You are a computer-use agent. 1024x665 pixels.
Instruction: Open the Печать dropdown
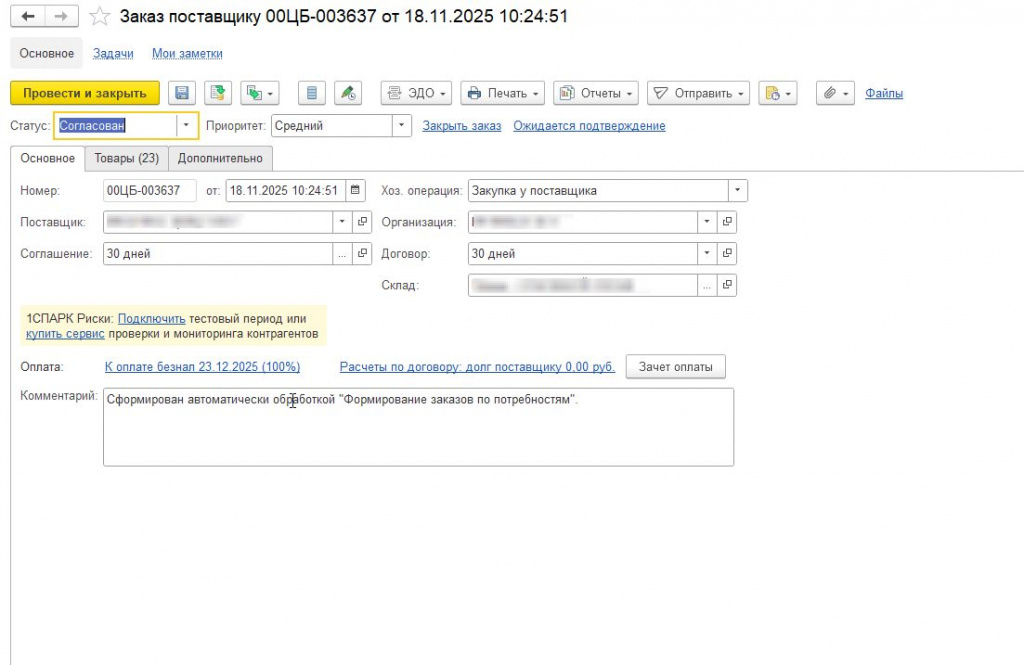(x=502, y=93)
